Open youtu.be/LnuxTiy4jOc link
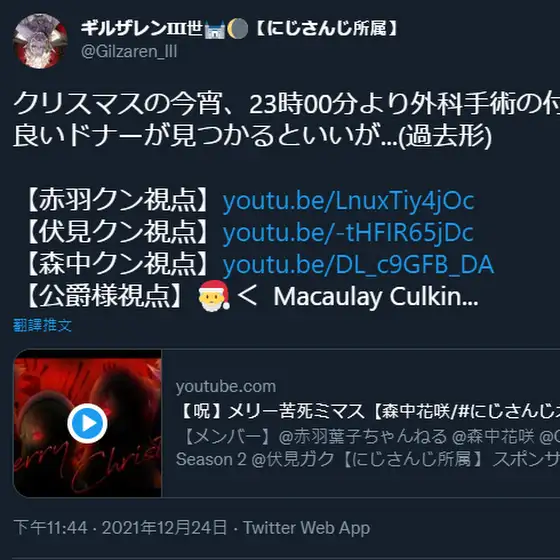Viewport: 560px width, 560px height. (348, 201)
